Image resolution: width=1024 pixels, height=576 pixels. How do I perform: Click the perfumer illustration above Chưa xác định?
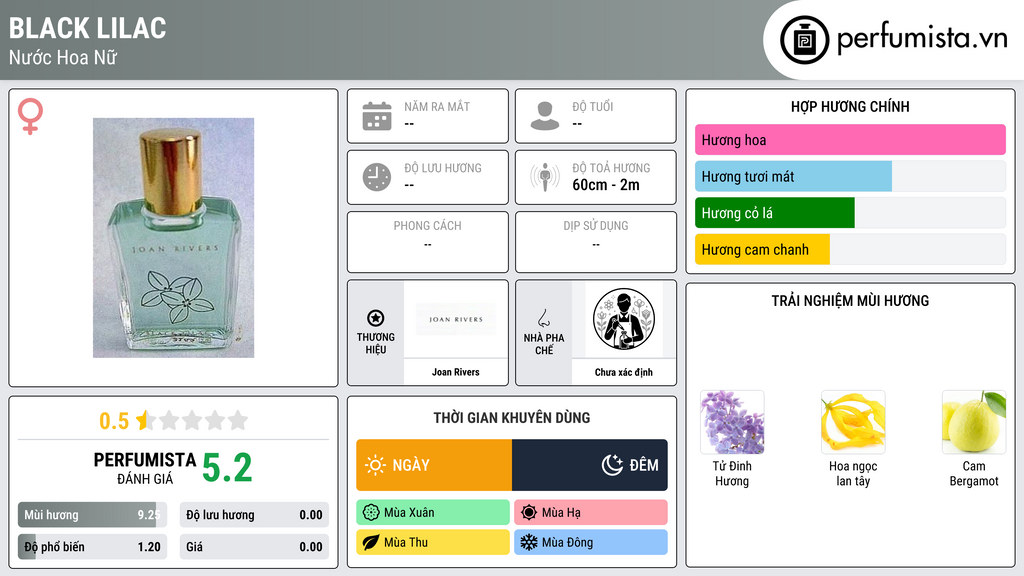[x=624, y=319]
